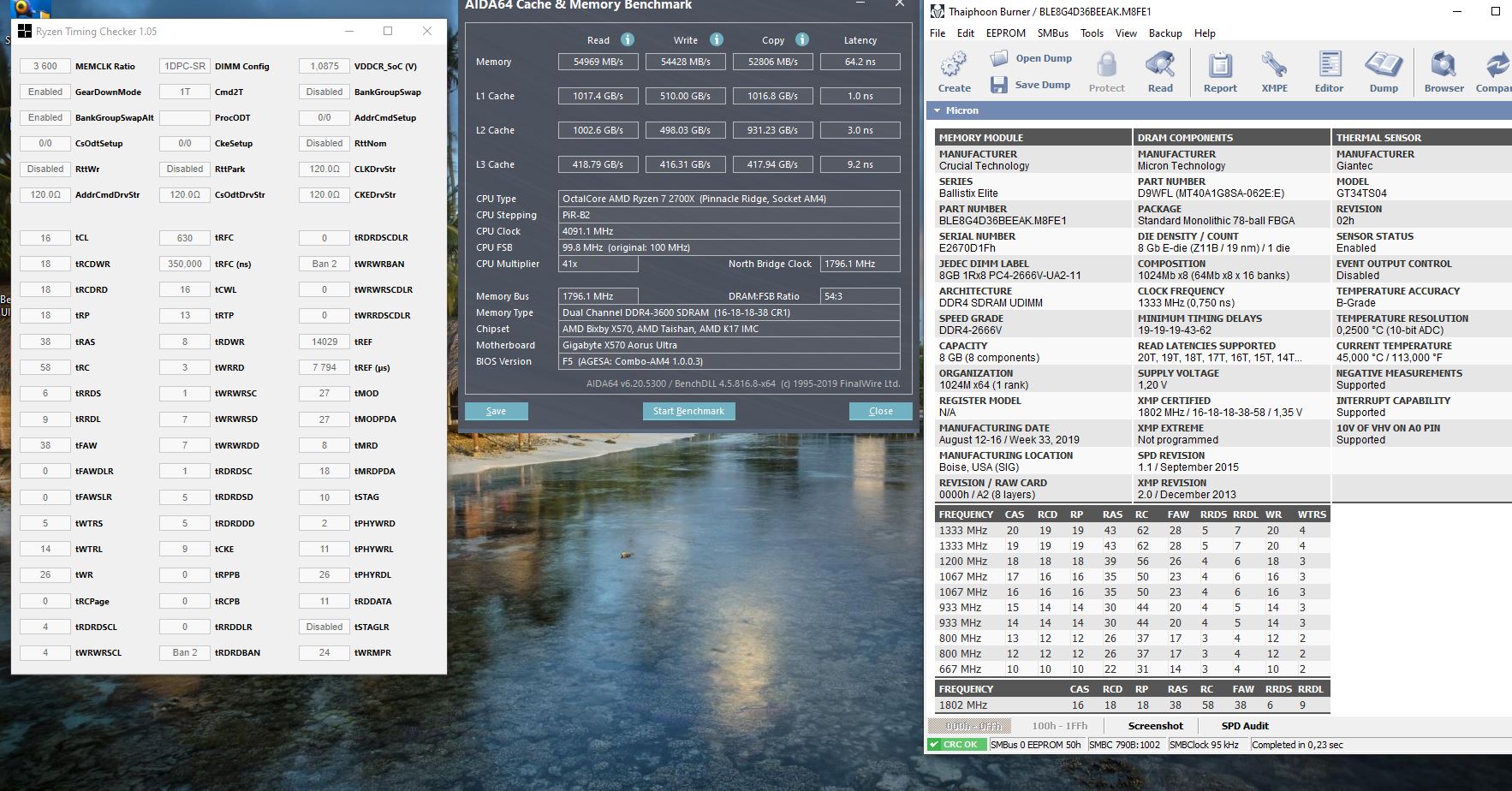Click the info icon beside Write
The height and width of the screenshot is (791, 1512).
[x=717, y=39]
